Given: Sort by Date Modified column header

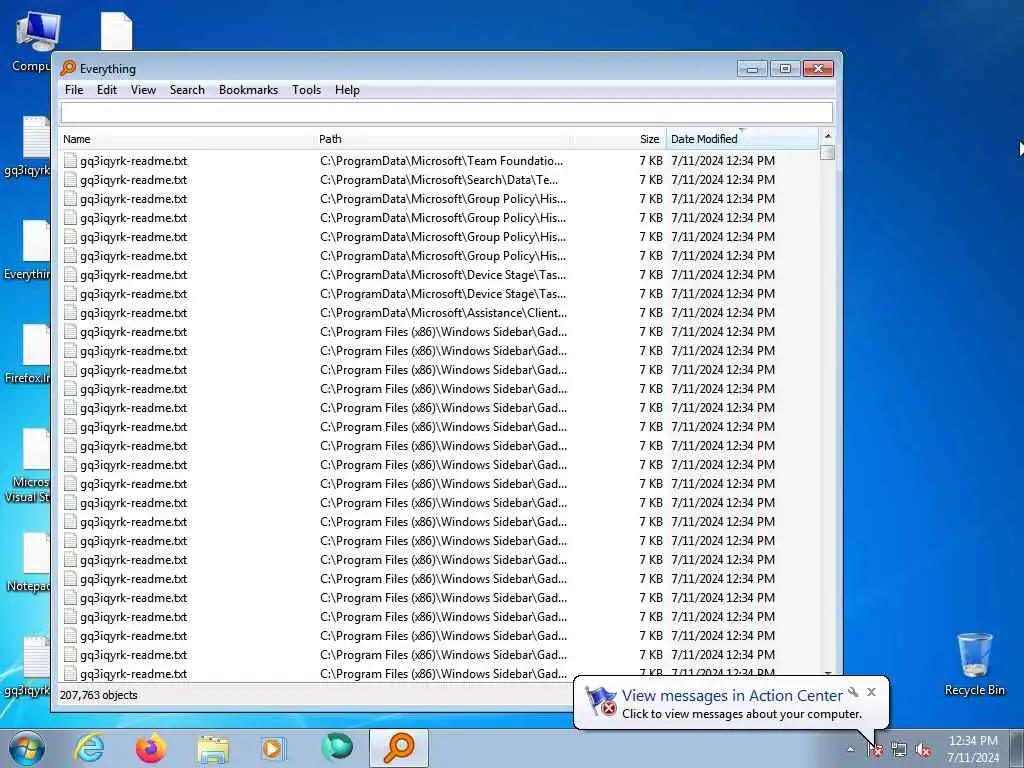Looking at the screenshot, I should [x=742, y=139].
